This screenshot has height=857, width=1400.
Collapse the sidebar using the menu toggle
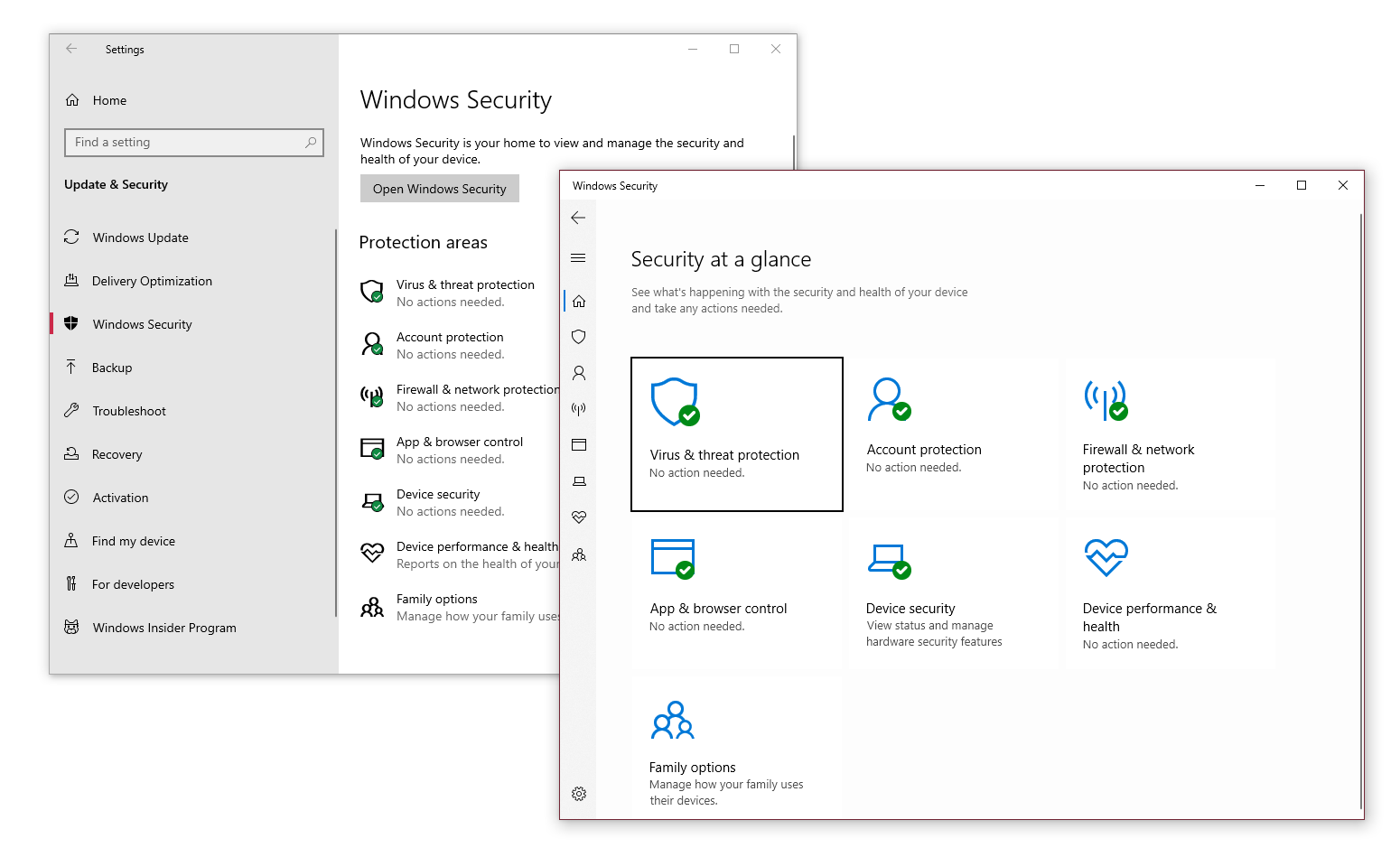point(578,257)
